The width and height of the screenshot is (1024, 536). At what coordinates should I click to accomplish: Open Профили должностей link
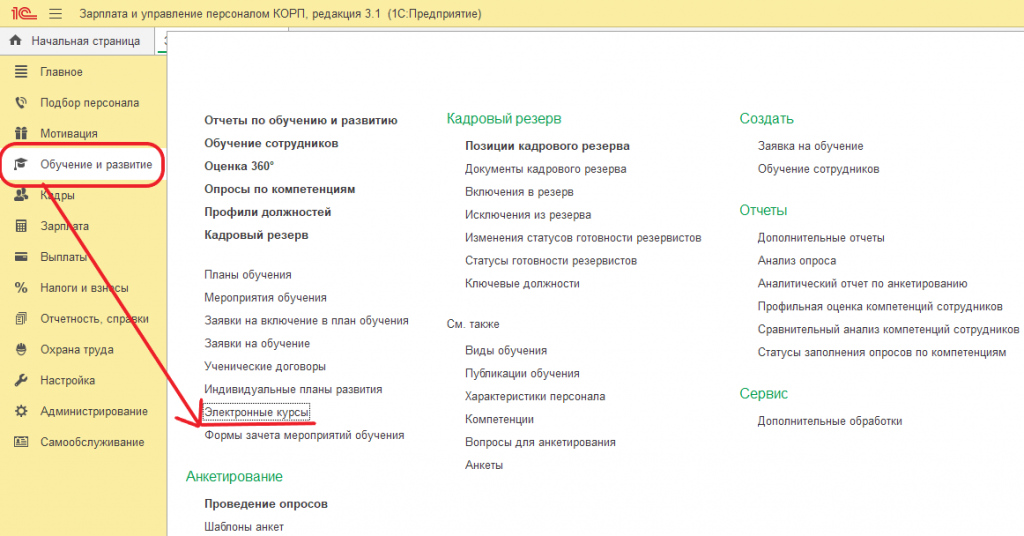(268, 212)
